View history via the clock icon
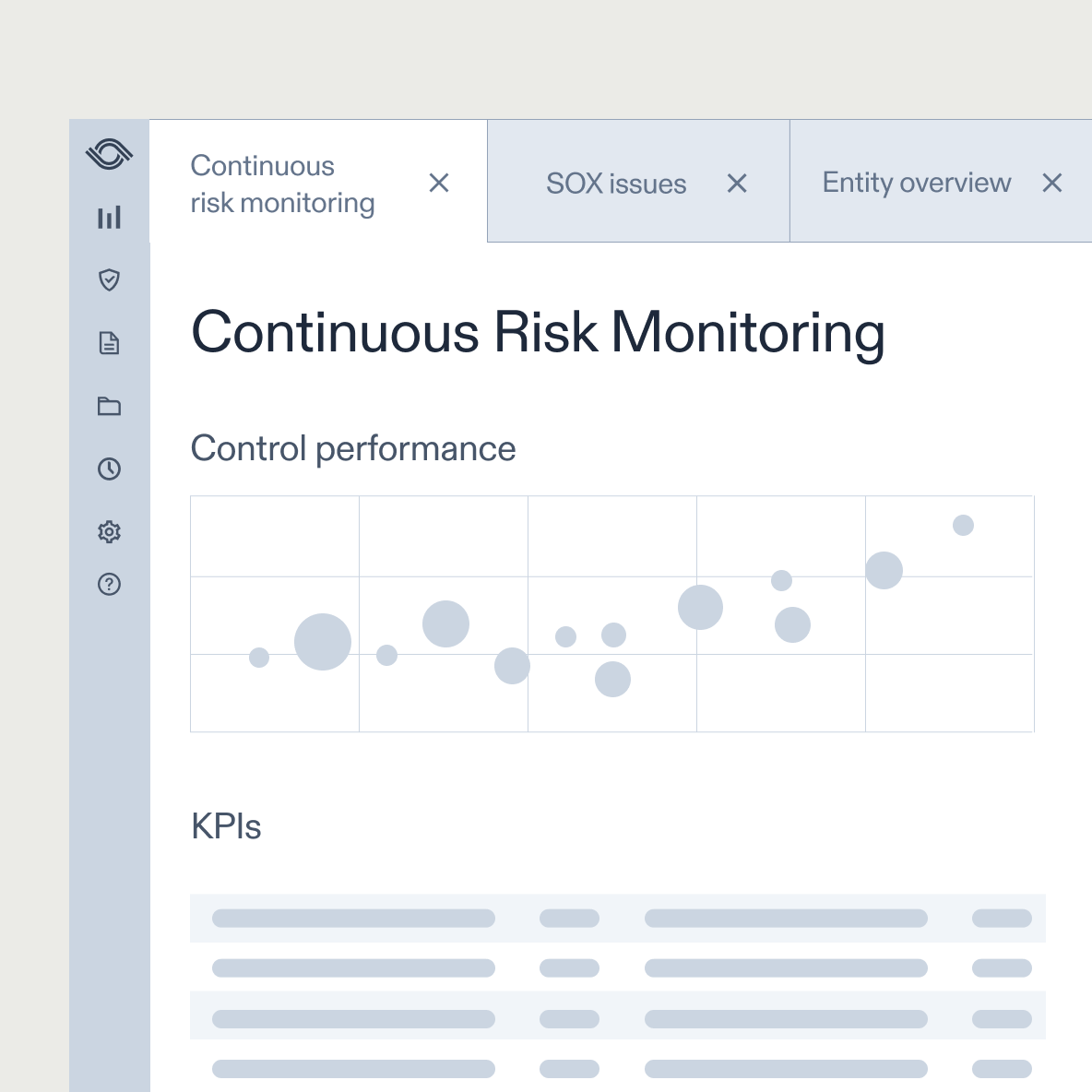This screenshot has width=1092, height=1092. tap(110, 469)
